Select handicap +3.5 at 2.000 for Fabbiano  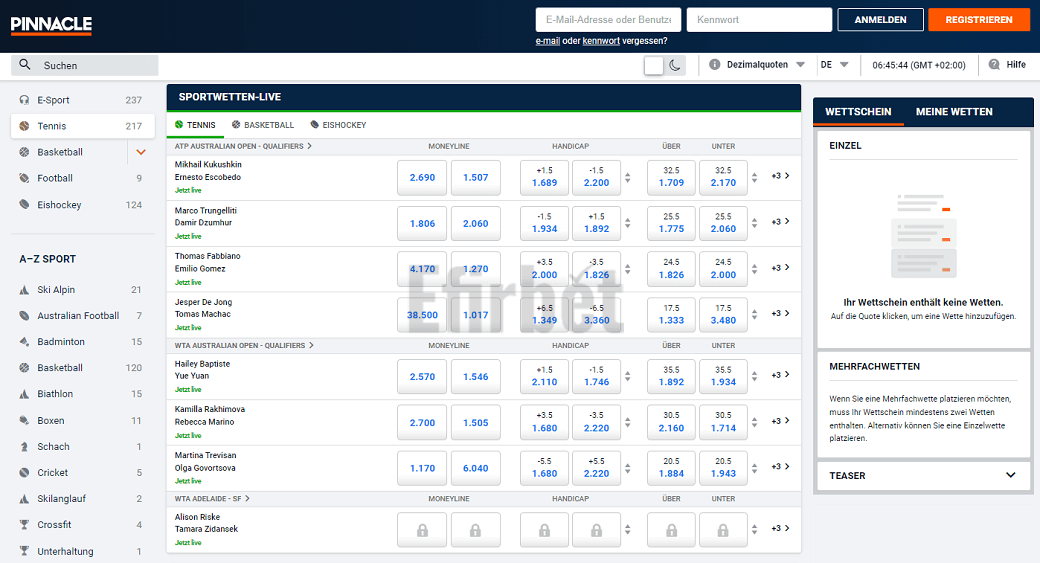544,269
